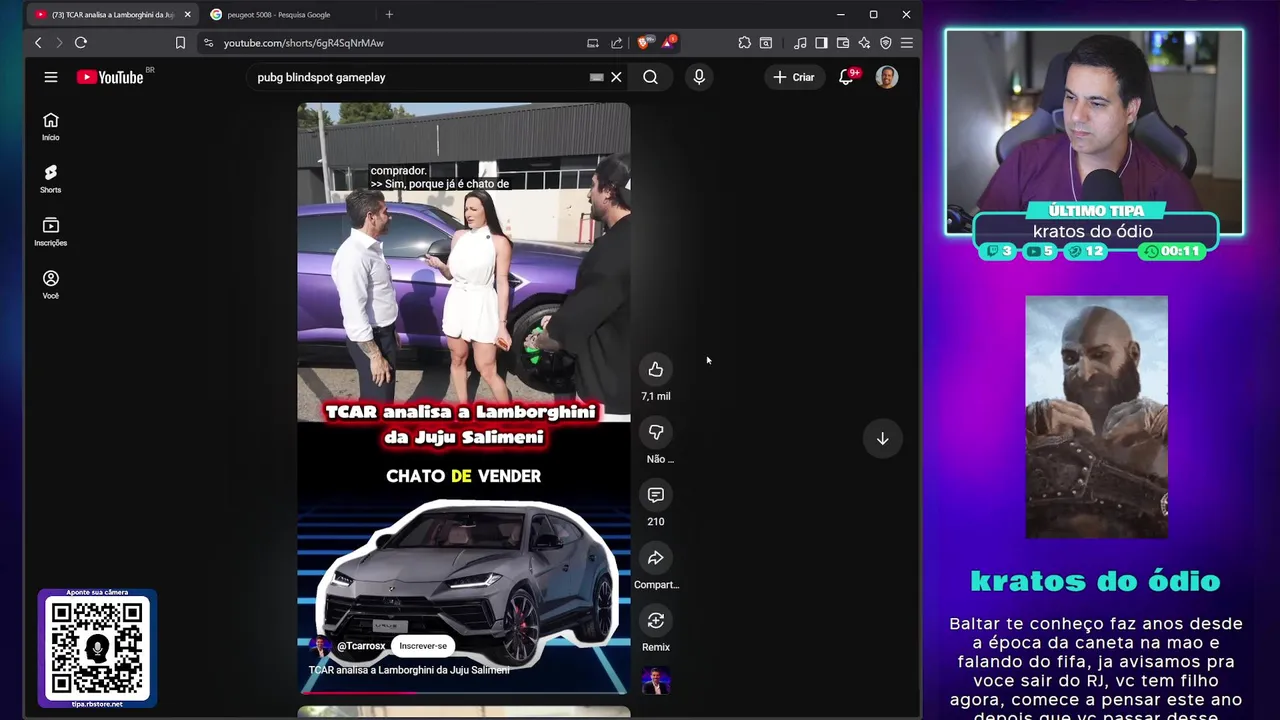This screenshot has height=720, width=1280.
Task: Open the Criar create menu
Action: [794, 77]
